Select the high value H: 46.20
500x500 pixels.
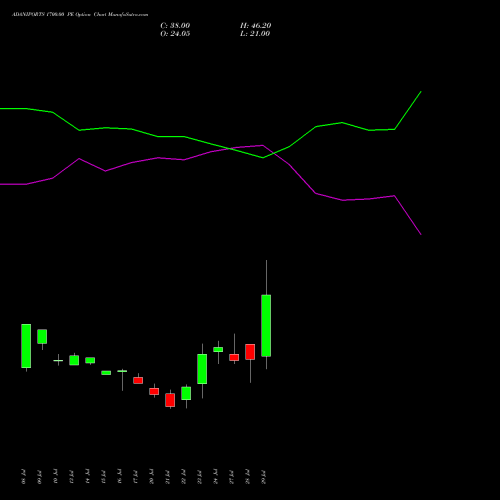click(255, 26)
